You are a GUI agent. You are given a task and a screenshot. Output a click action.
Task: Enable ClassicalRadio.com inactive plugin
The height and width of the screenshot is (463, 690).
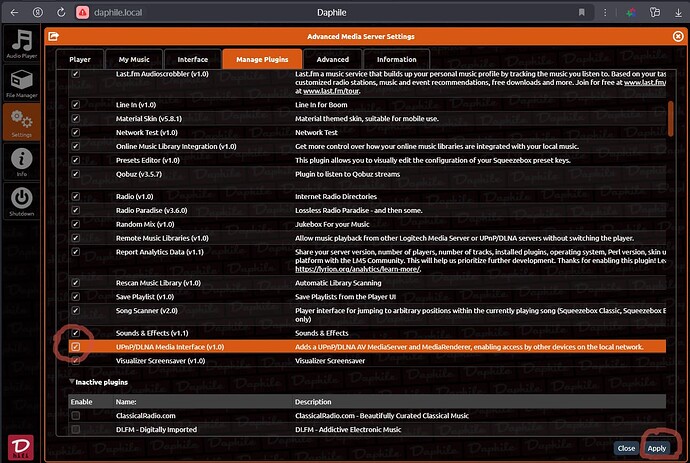coord(76,415)
